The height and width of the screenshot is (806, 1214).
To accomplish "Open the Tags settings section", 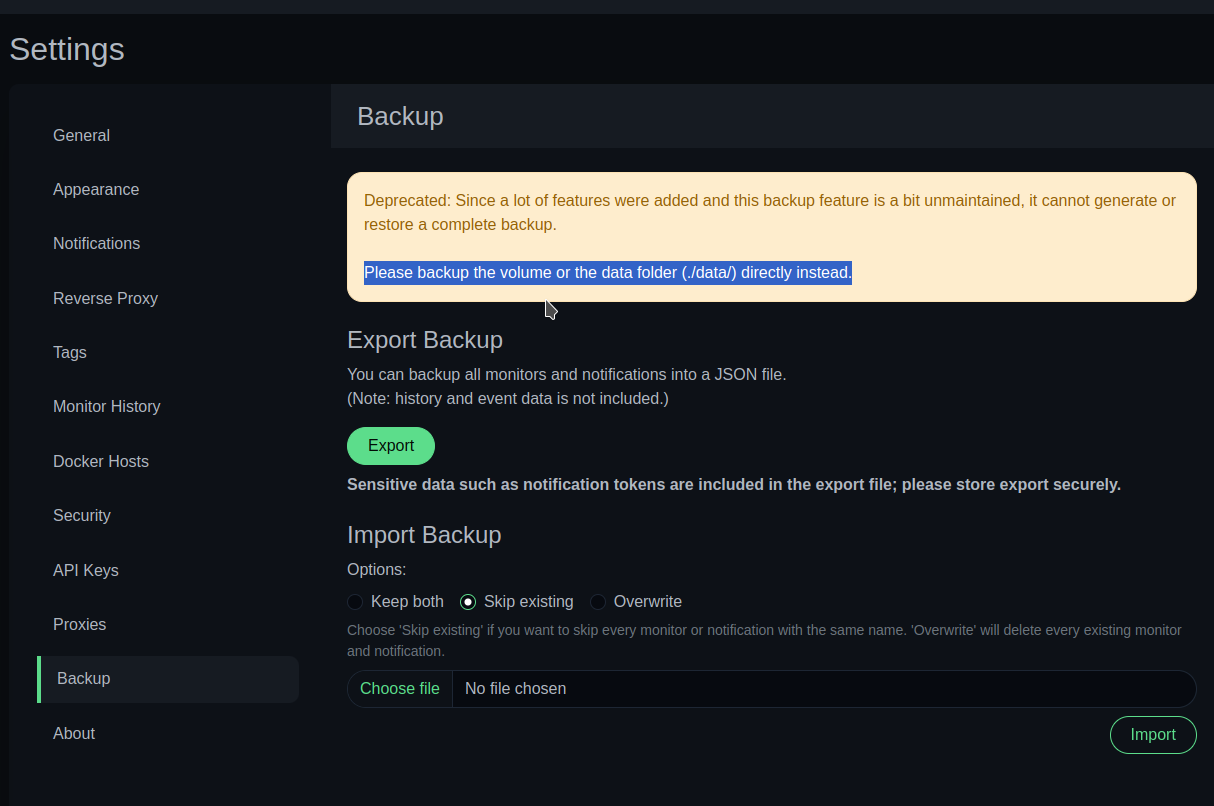I will [69, 352].
